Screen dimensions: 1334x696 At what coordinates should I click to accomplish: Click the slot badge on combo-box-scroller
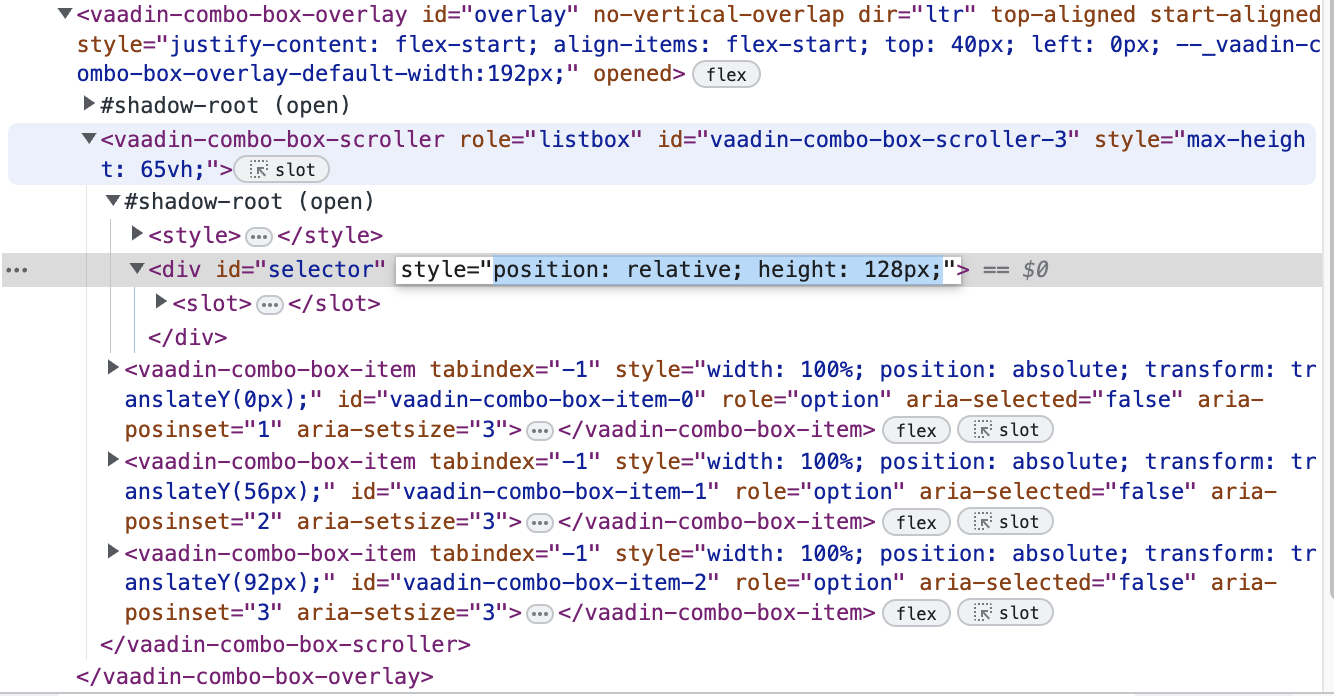pos(283,170)
